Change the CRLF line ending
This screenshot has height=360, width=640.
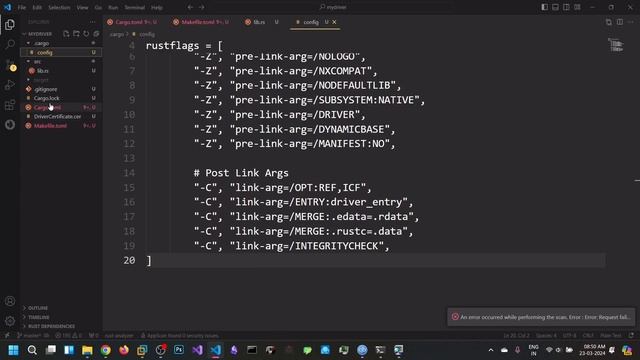coord(588,336)
